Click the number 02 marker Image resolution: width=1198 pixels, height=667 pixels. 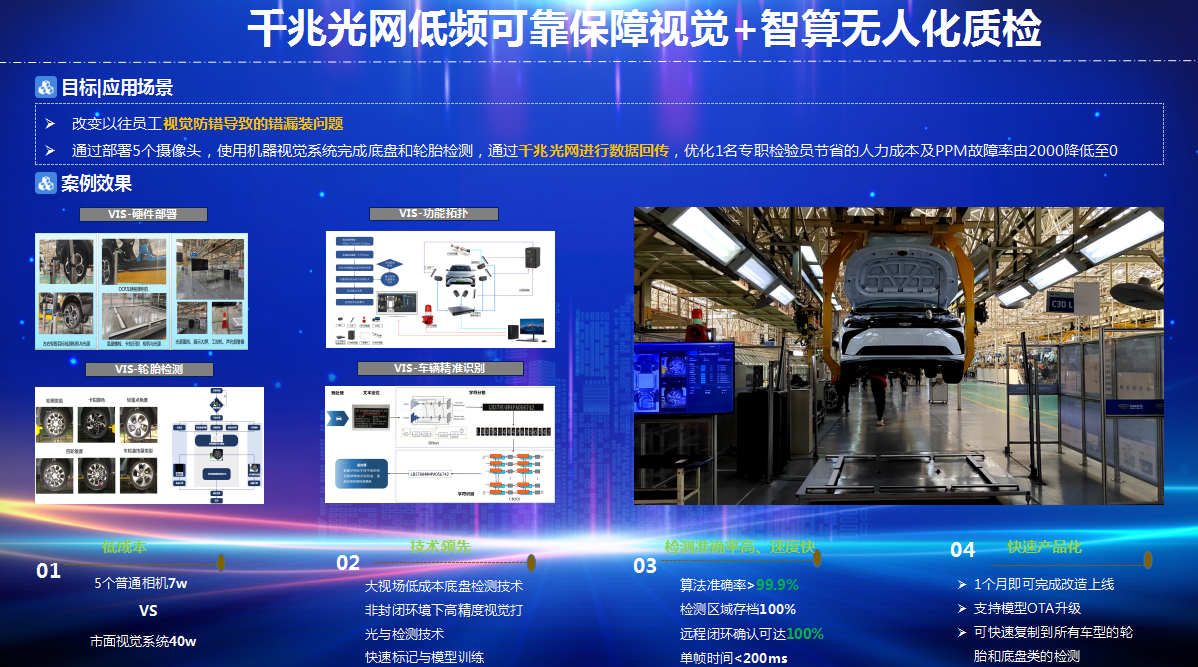coord(348,563)
